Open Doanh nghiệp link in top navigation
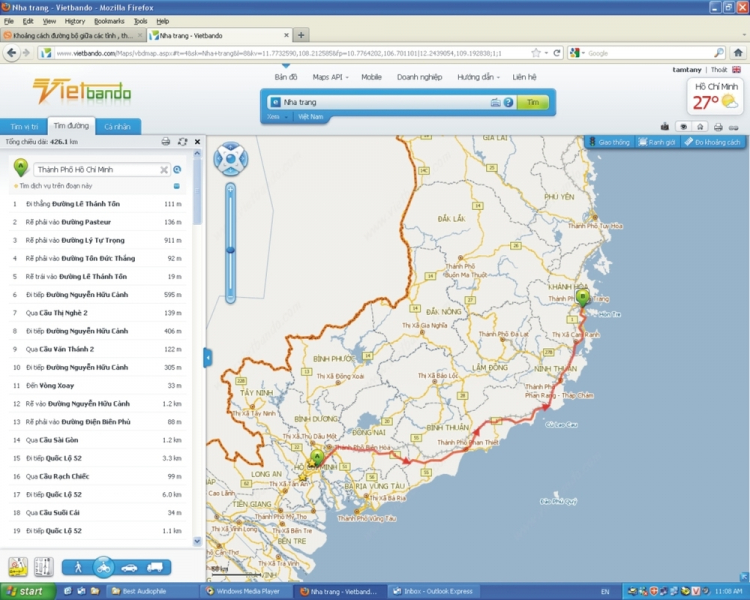 coord(419,77)
